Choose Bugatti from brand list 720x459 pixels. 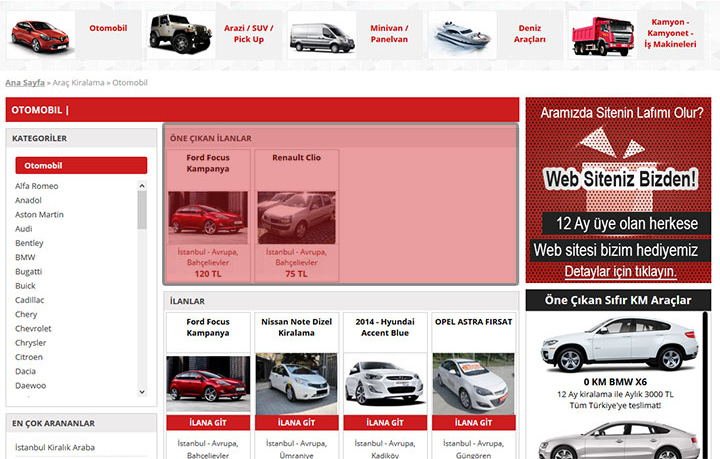[x=28, y=271]
